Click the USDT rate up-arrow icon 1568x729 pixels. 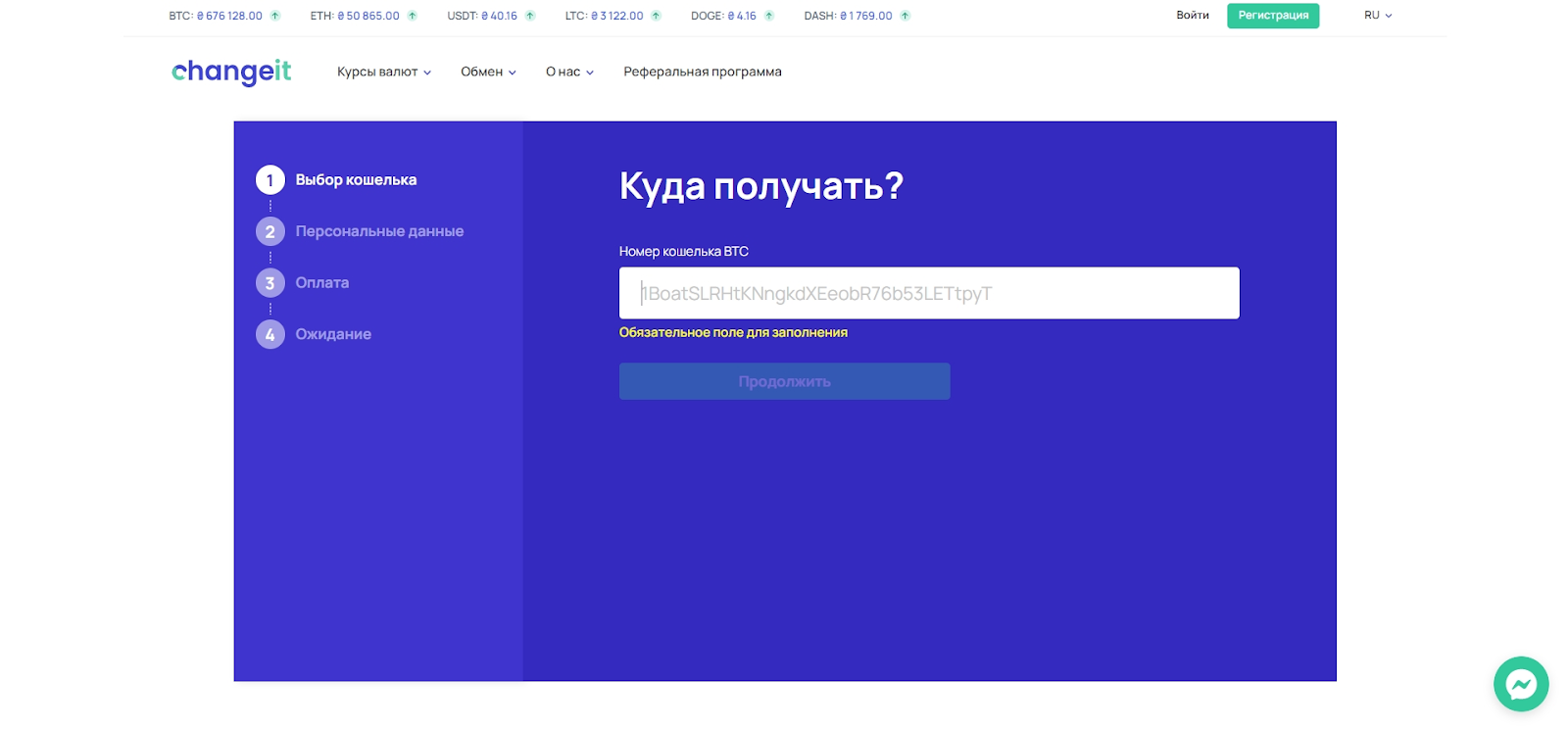tap(530, 16)
